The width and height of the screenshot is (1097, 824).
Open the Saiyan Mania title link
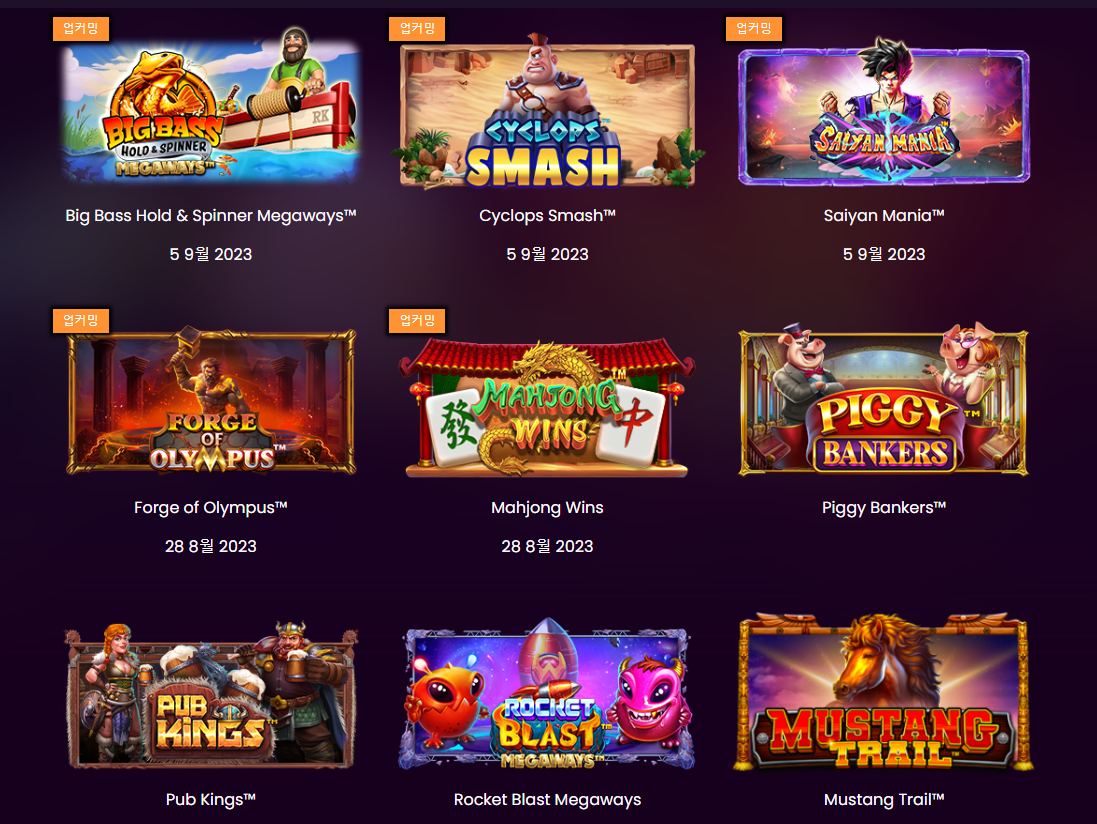pyautogui.click(x=884, y=215)
